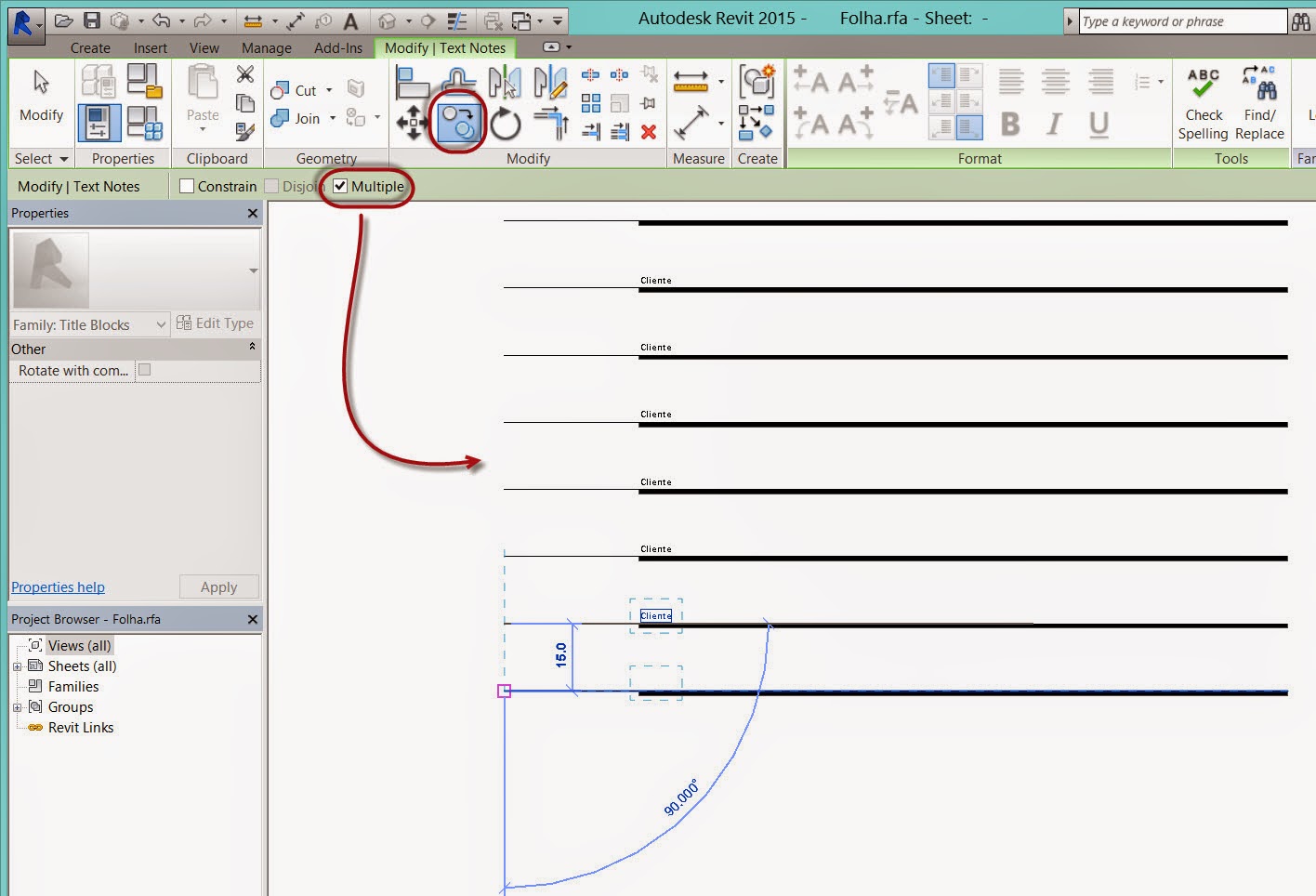Switch to the Create ribbon tab
Image resolution: width=1316 pixels, height=896 pixels.
click(90, 47)
